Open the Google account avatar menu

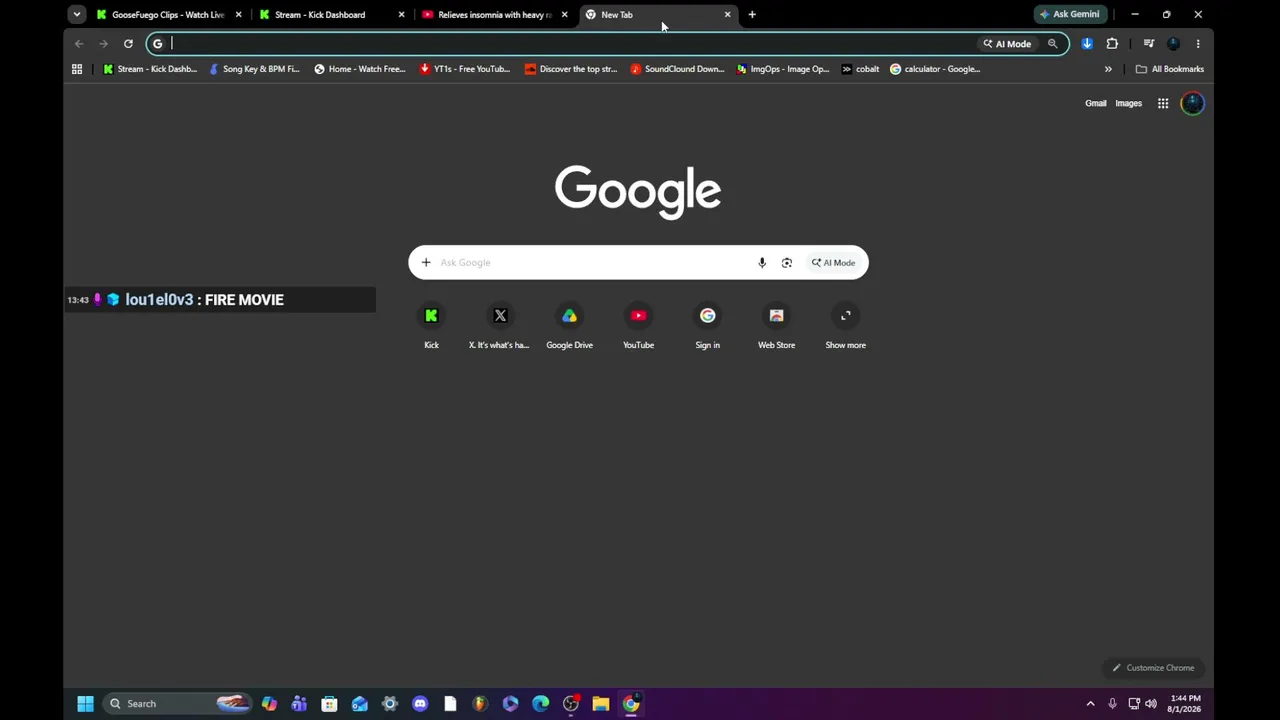[1192, 103]
